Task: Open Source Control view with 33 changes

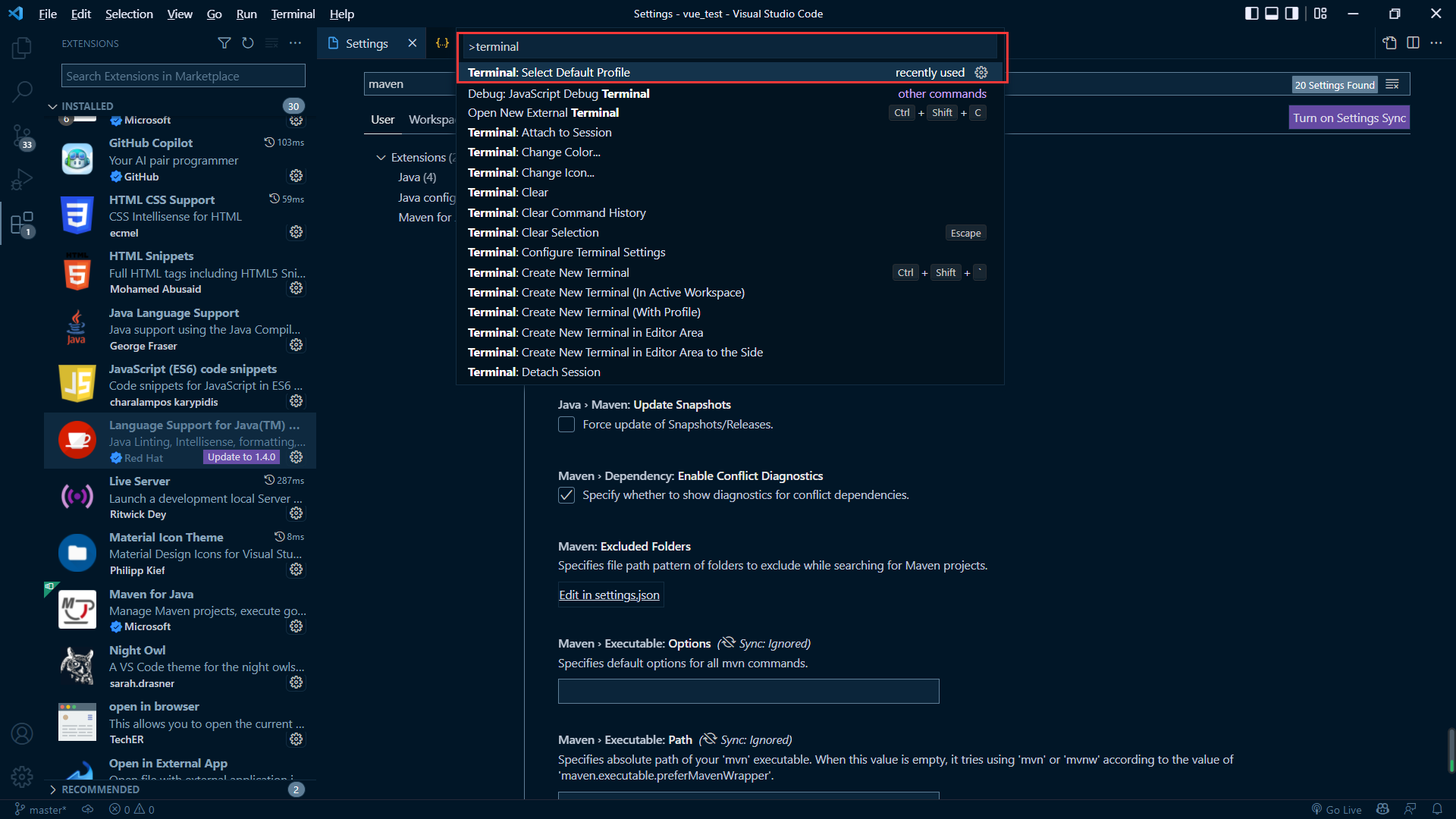Action: point(22,137)
